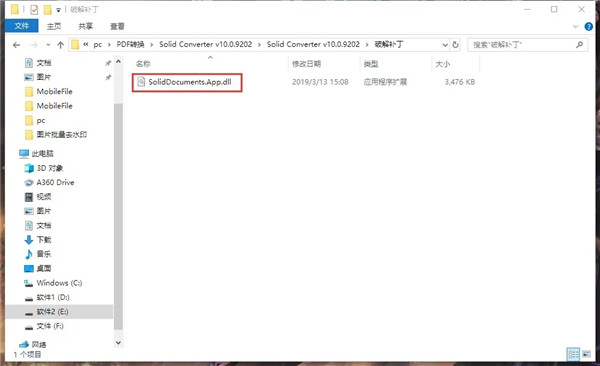Open the 文件 ribbon tab

21,26
